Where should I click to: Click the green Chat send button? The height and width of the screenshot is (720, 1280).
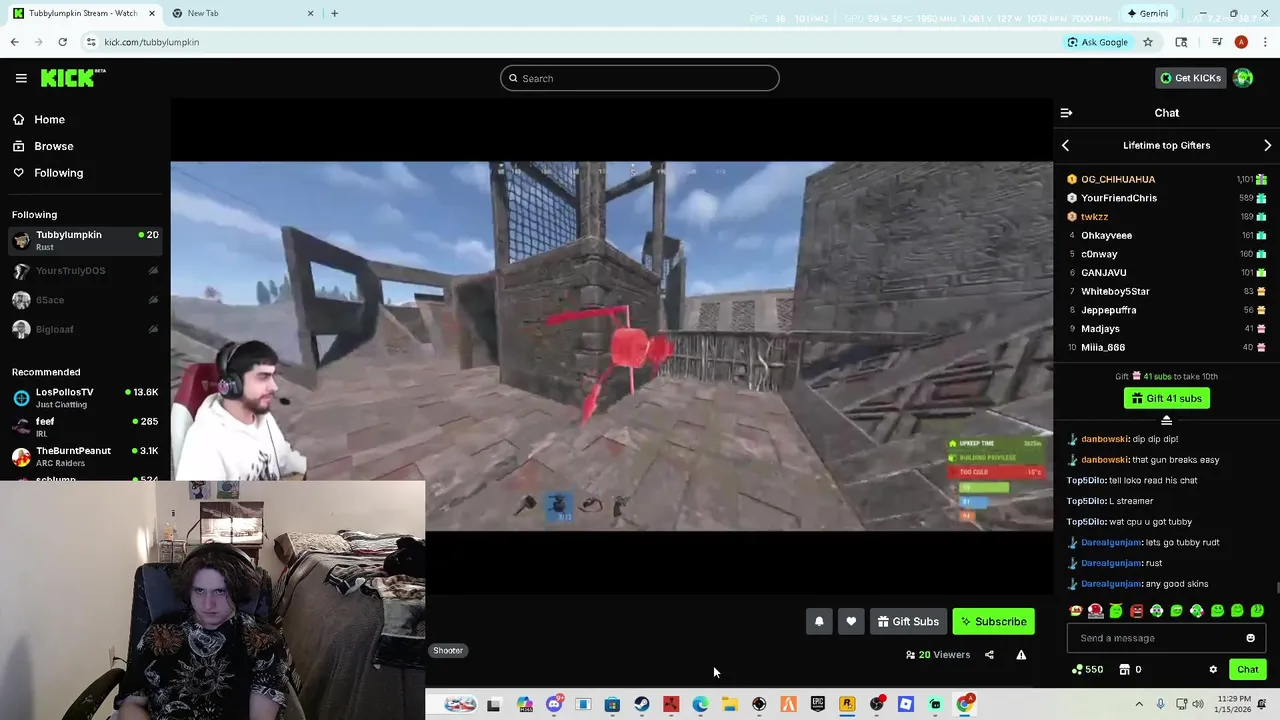pyautogui.click(x=1247, y=670)
